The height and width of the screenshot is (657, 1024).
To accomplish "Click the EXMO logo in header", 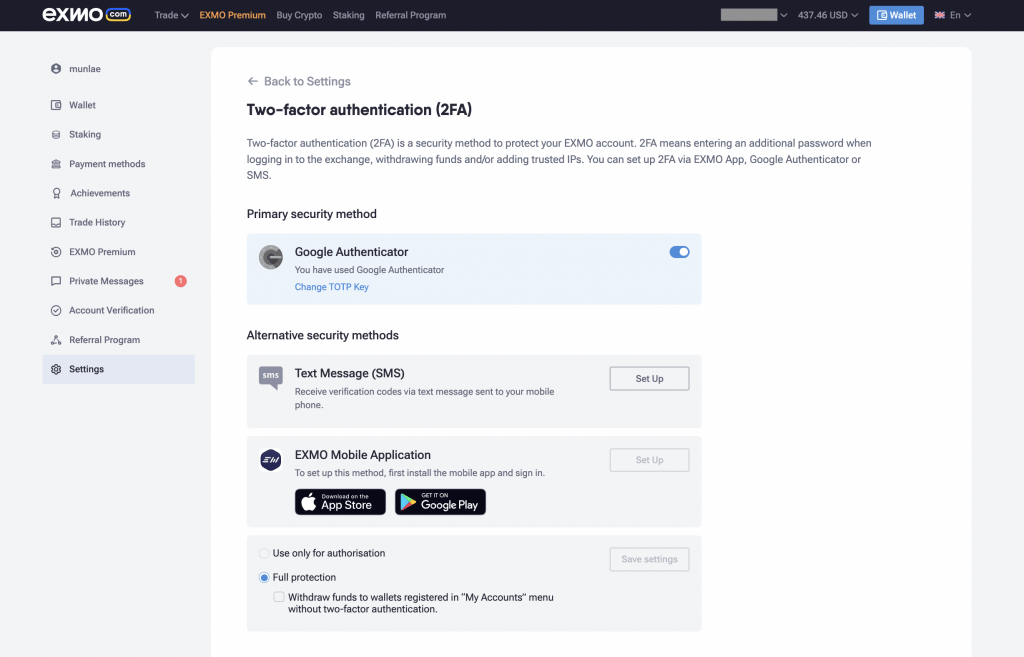I will pyautogui.click(x=86, y=14).
